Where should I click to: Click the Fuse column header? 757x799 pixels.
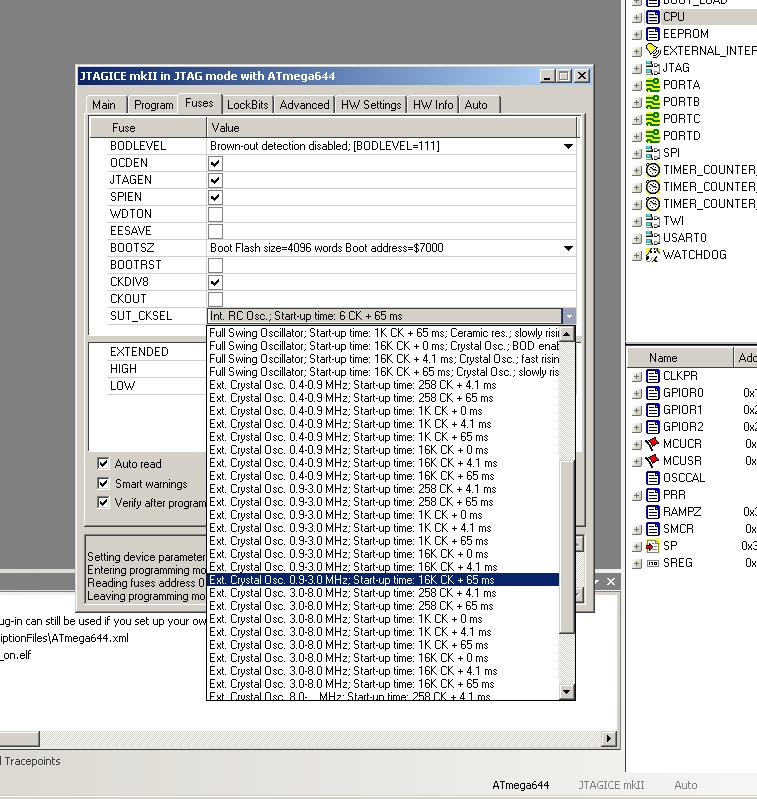(x=148, y=128)
